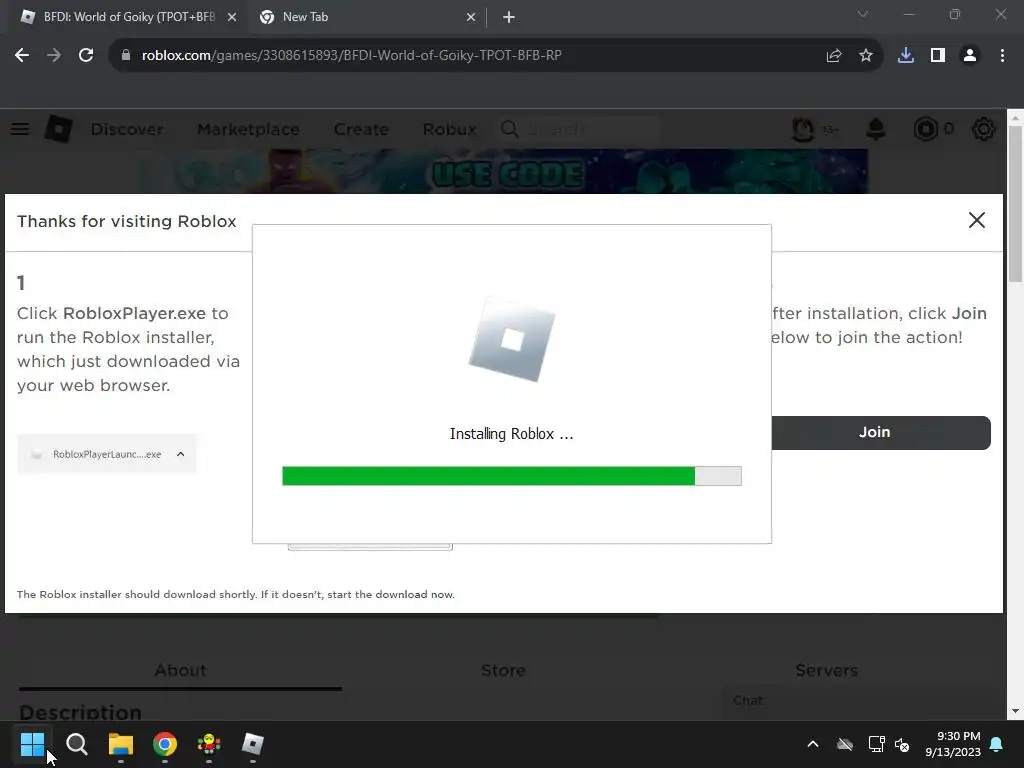Click the USE CODE banner ad
The width and height of the screenshot is (1024, 768).
tap(503, 171)
